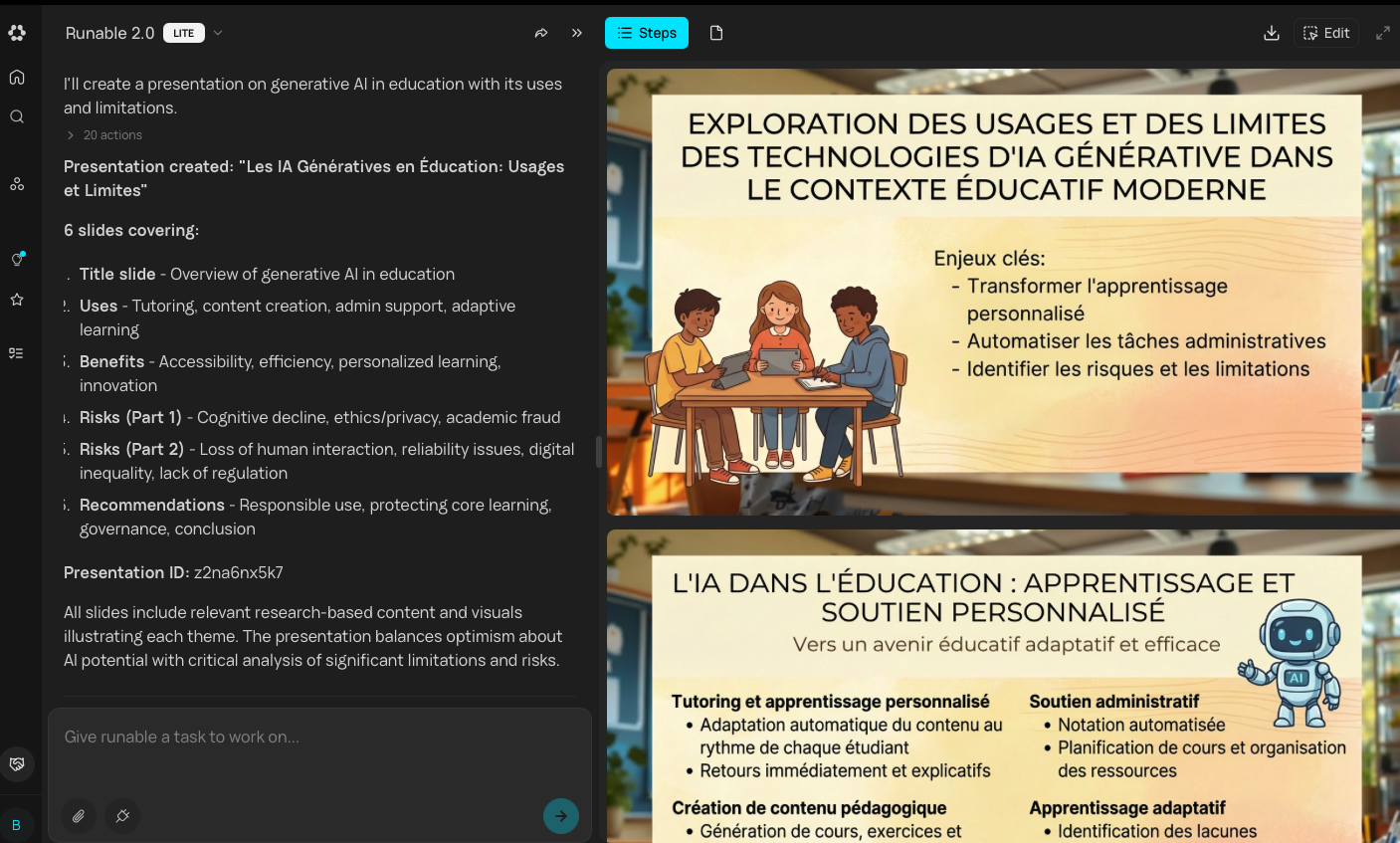1400x843 pixels.
Task: Attach a file with the paperclip icon
Action: coord(79,816)
